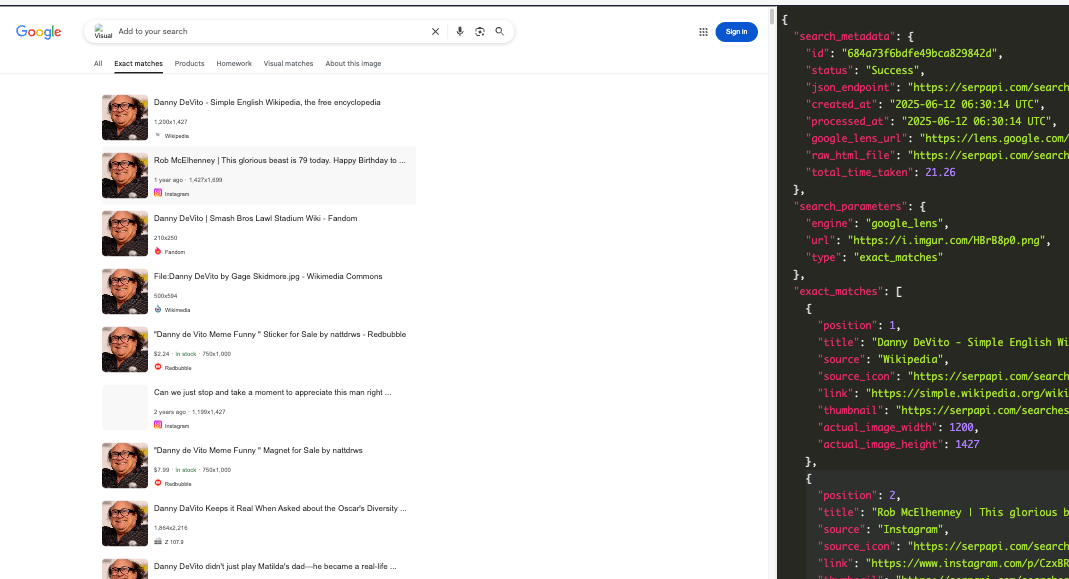1069x579 pixels.
Task: Click the Visual image chip in search box
Action: click(103, 31)
